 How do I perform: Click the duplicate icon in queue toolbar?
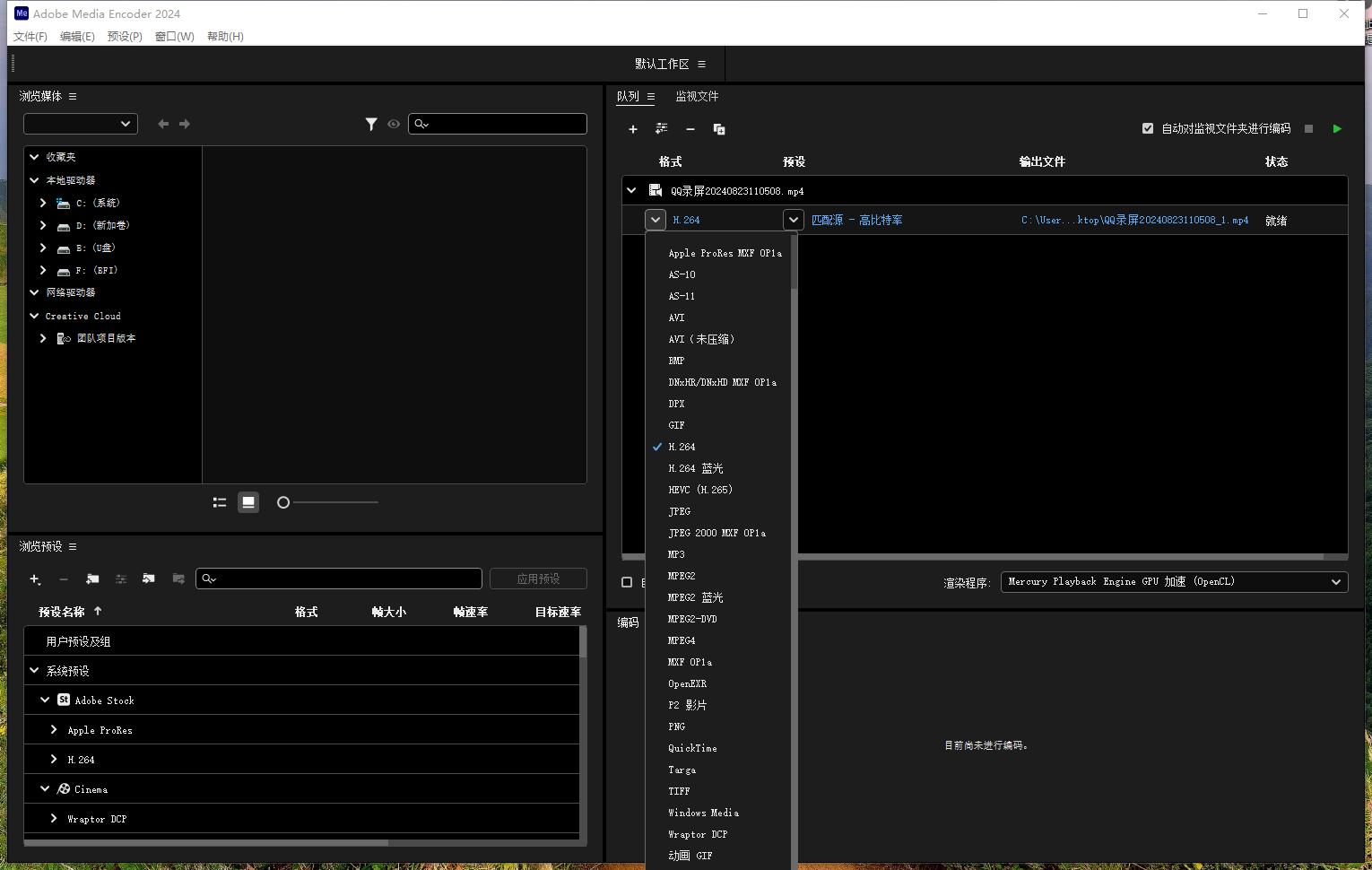[719, 129]
